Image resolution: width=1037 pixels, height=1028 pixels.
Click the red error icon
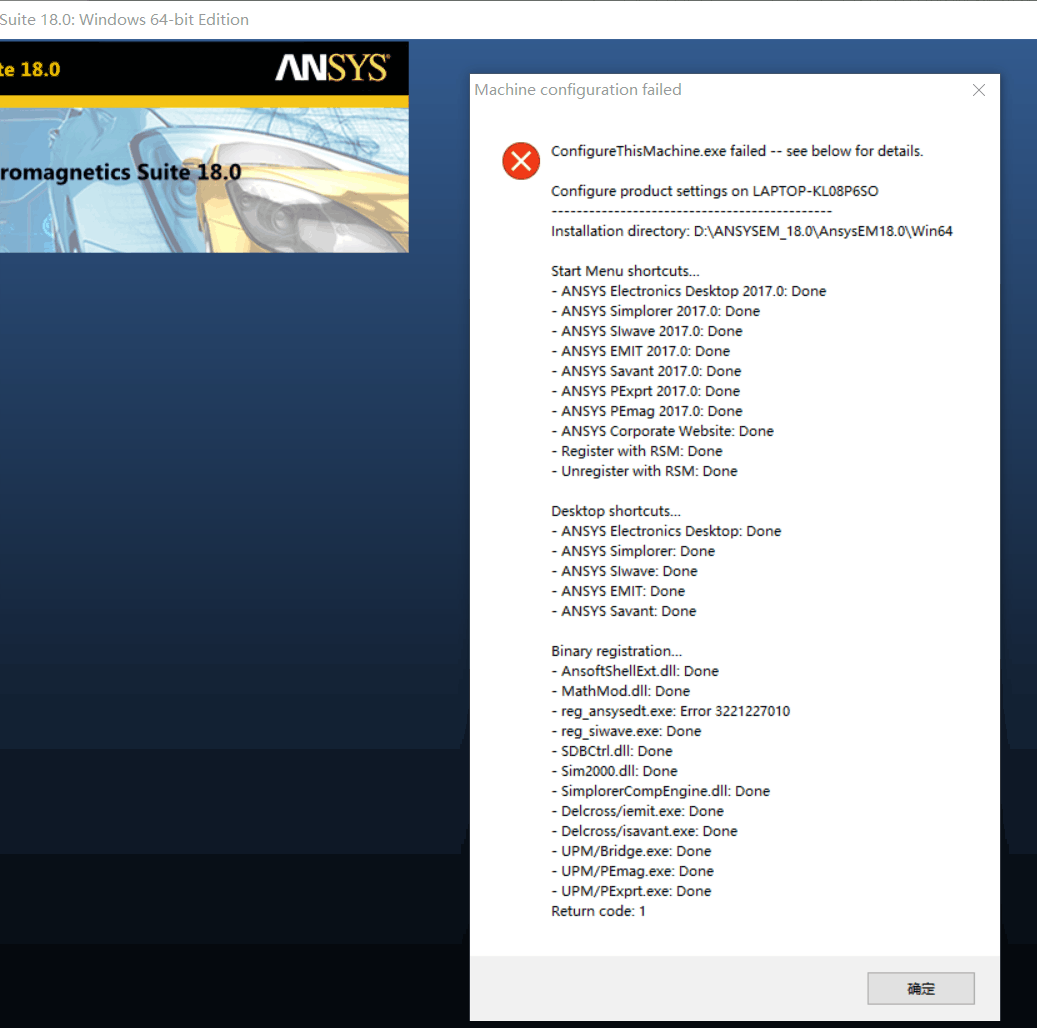(x=521, y=161)
